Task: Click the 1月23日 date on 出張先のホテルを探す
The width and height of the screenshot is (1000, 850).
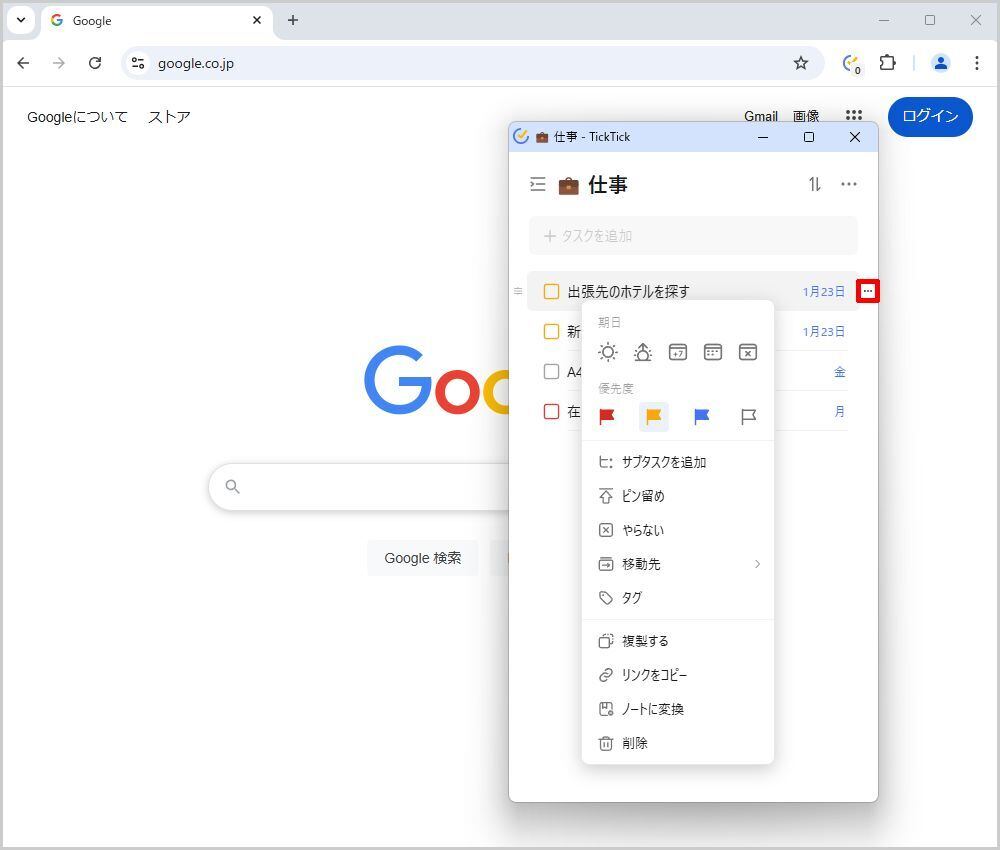Action: pos(823,291)
